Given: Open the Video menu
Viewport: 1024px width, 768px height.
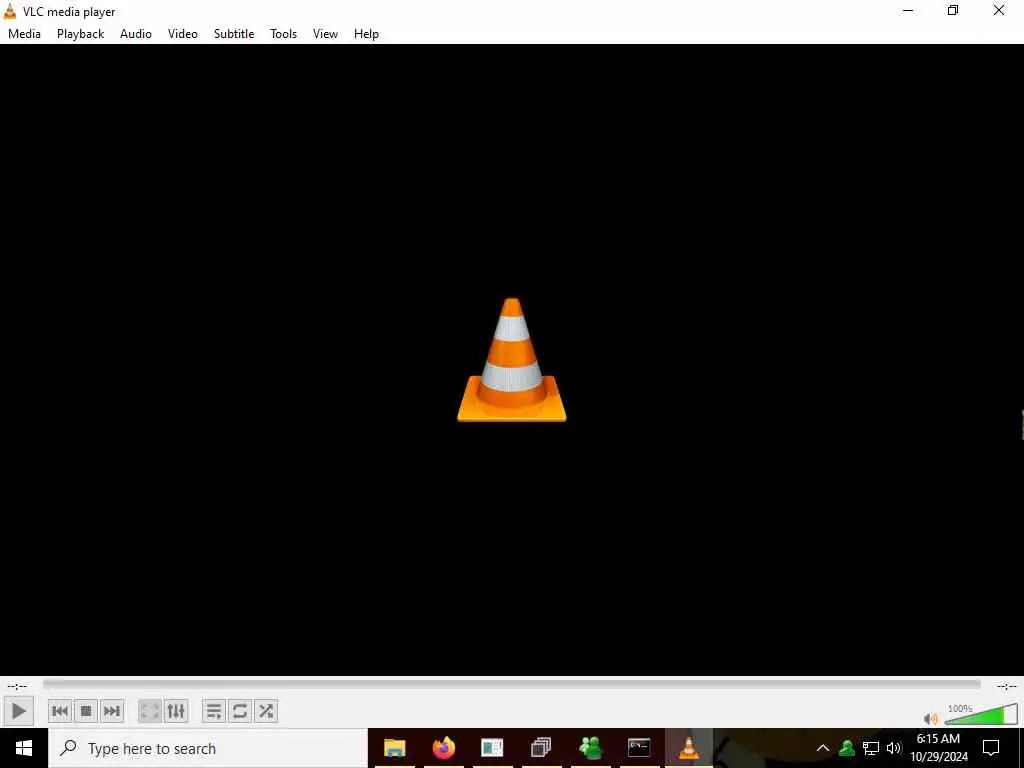Looking at the screenshot, I should pyautogui.click(x=183, y=34).
